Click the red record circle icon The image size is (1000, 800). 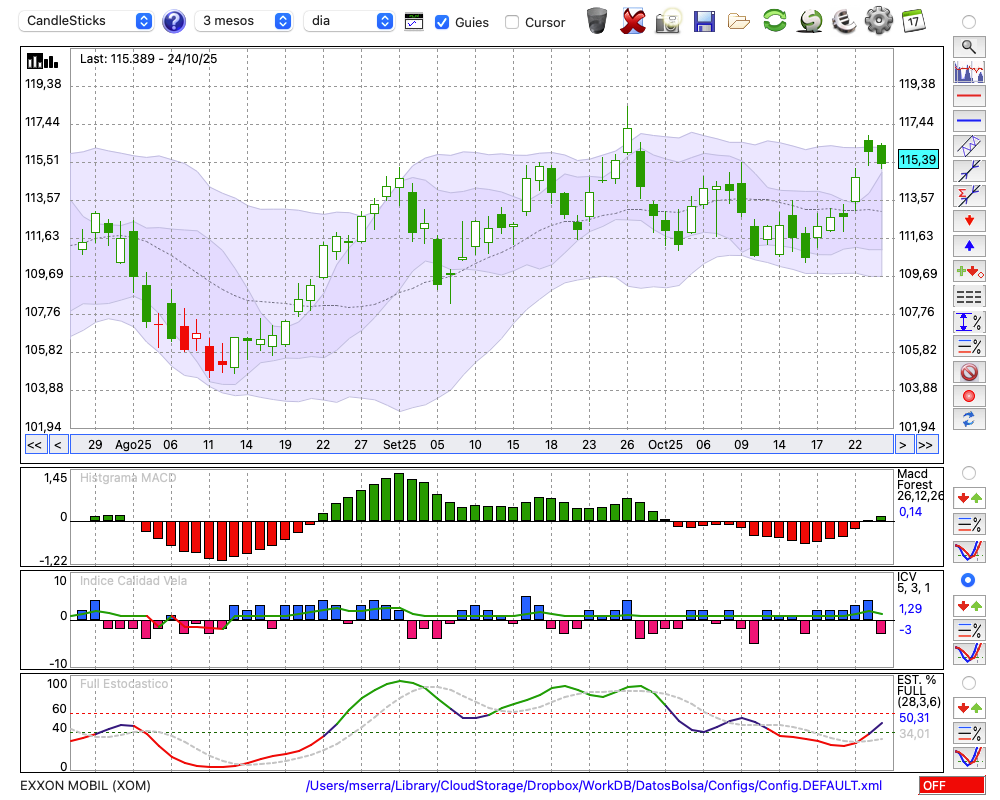coord(969,396)
